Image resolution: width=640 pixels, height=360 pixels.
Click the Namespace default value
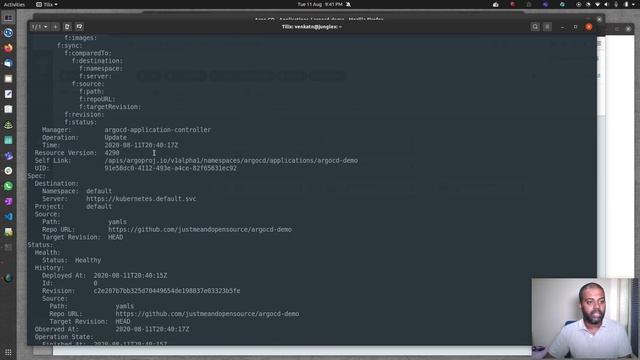point(99,191)
